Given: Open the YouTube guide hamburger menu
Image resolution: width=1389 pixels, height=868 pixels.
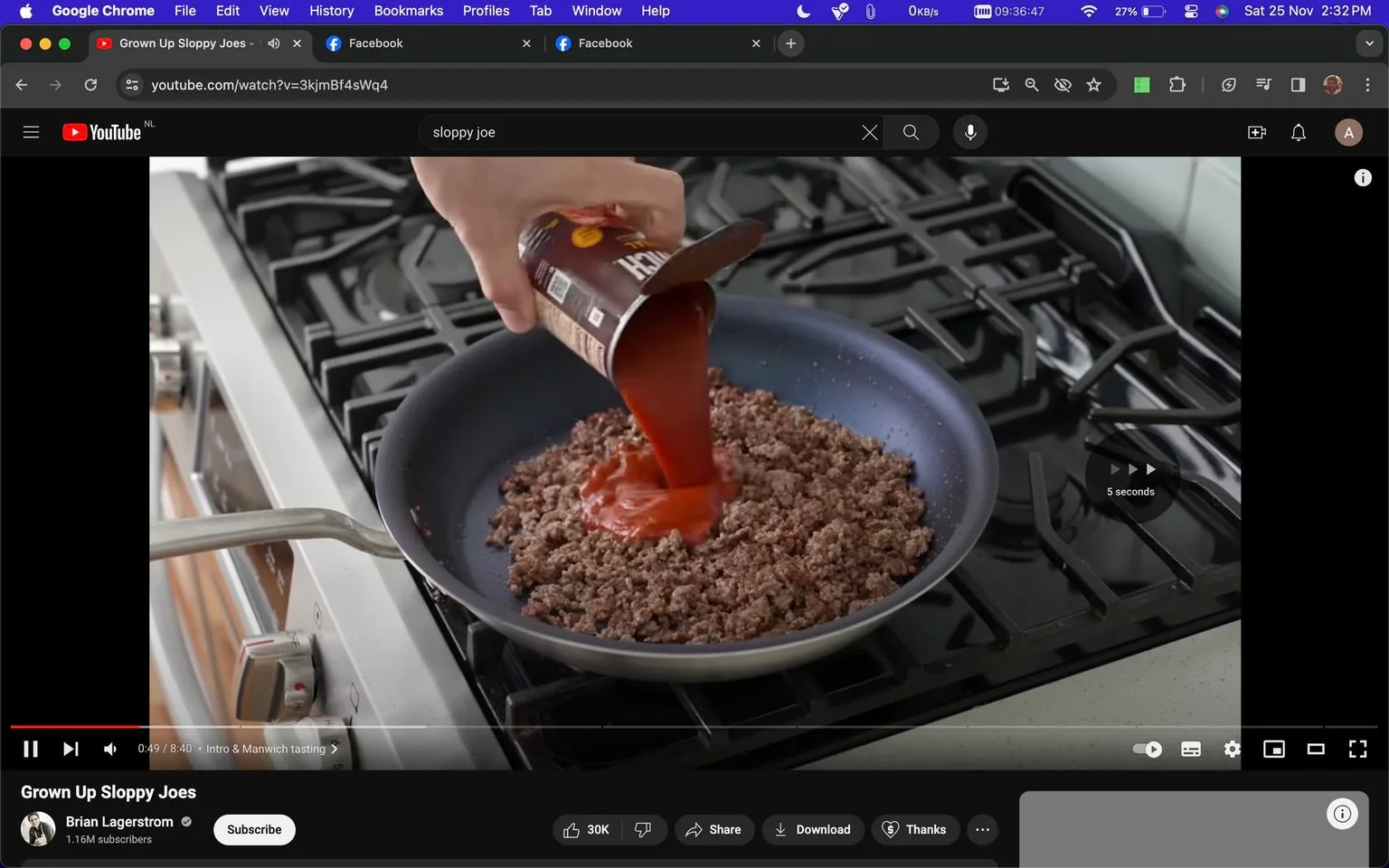Looking at the screenshot, I should click(30, 132).
